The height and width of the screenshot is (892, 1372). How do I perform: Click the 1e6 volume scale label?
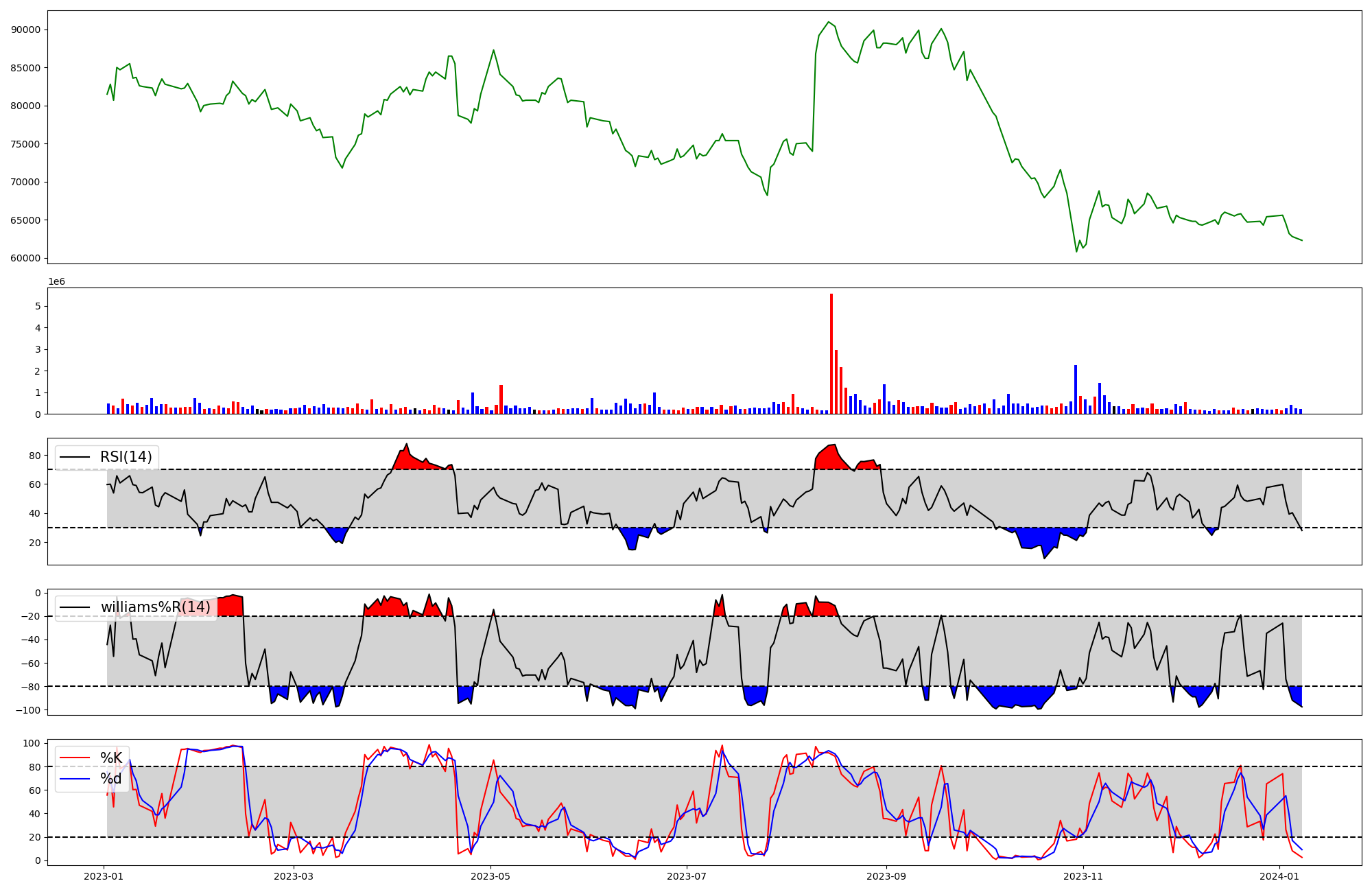[56, 282]
